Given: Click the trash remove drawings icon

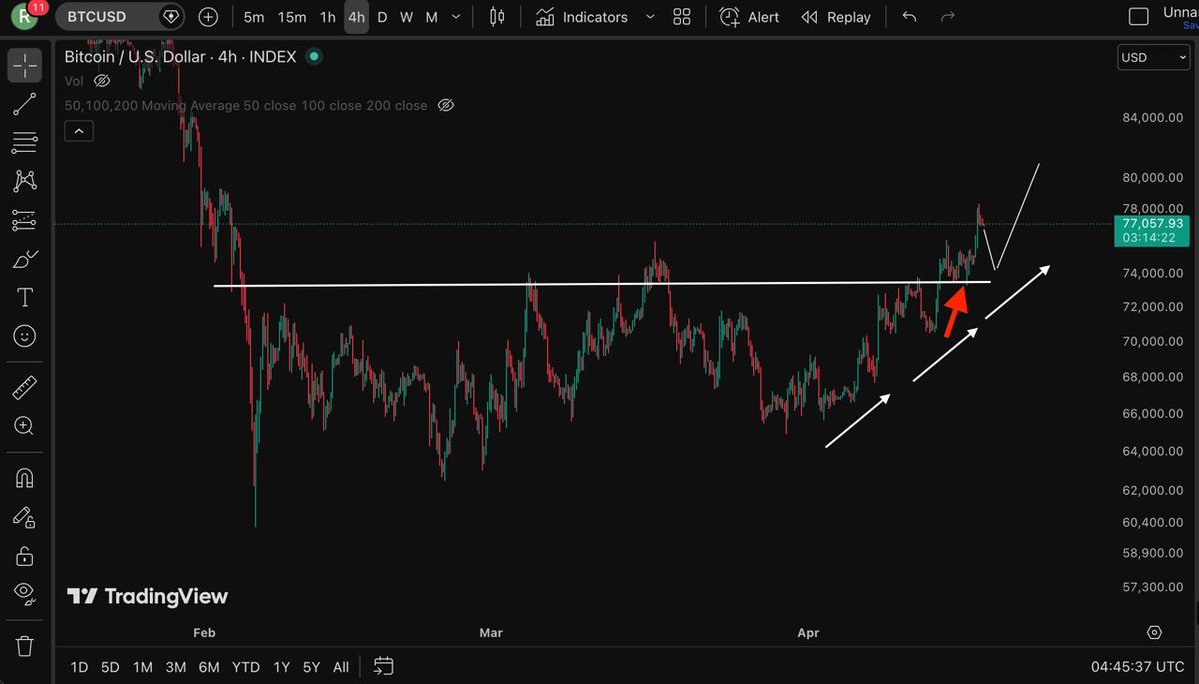Looking at the screenshot, I should point(25,645).
